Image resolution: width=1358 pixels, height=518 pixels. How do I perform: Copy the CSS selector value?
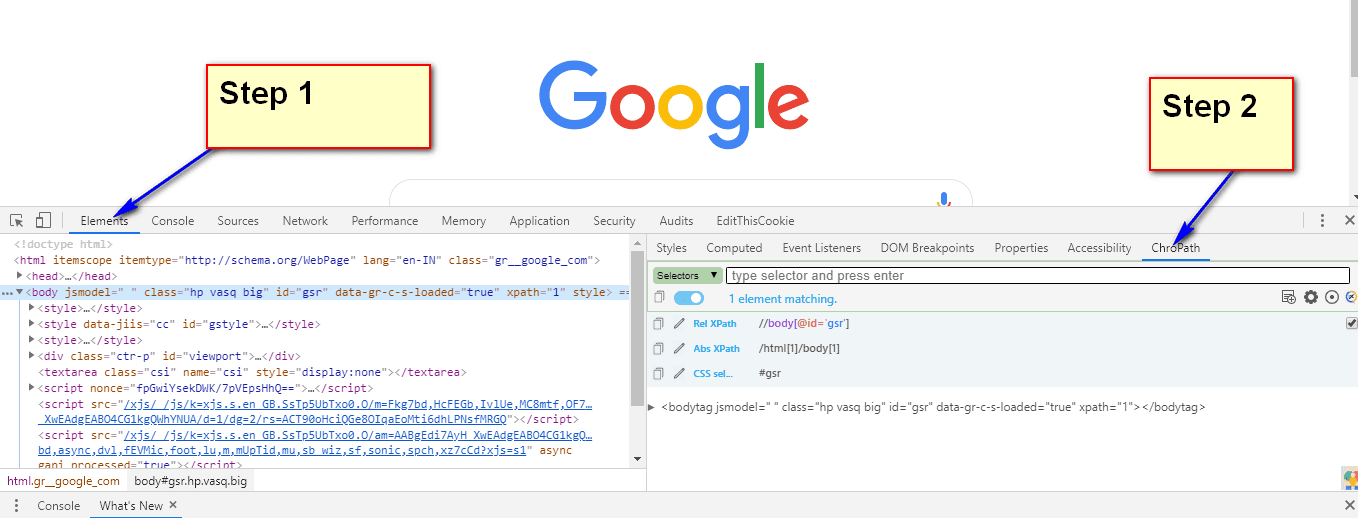(x=658, y=373)
